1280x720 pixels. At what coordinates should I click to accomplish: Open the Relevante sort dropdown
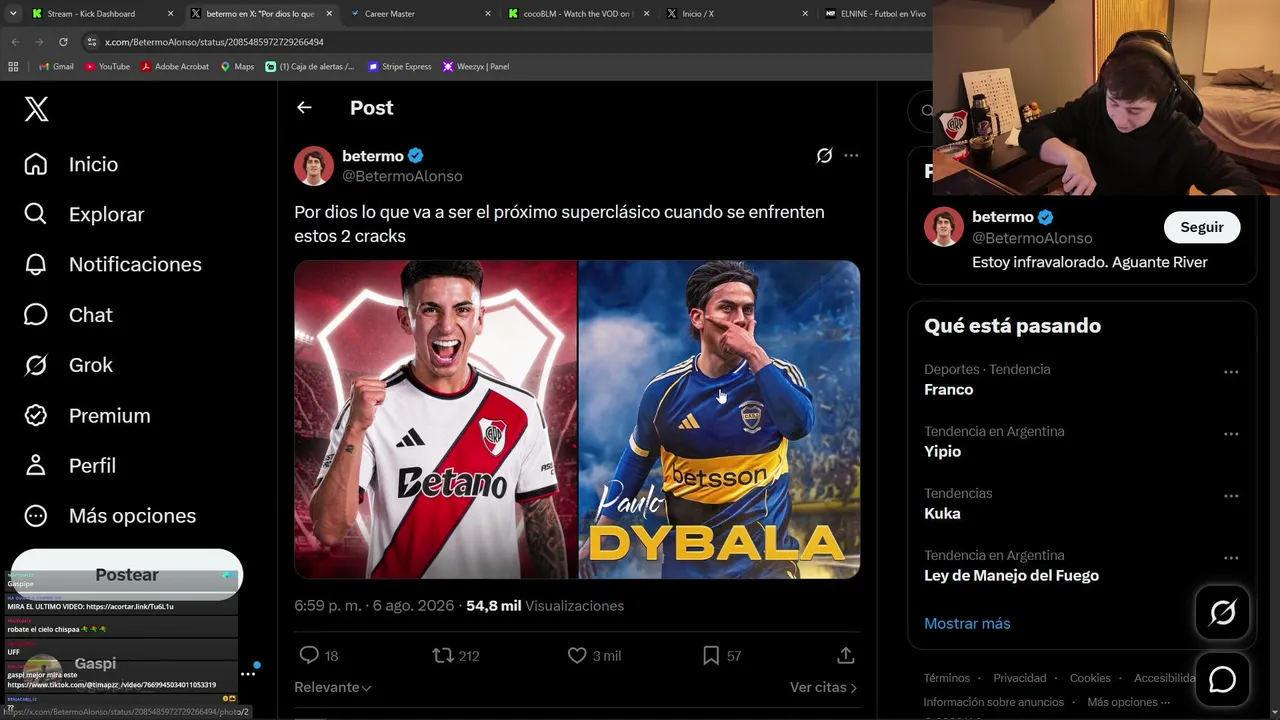pyautogui.click(x=333, y=688)
